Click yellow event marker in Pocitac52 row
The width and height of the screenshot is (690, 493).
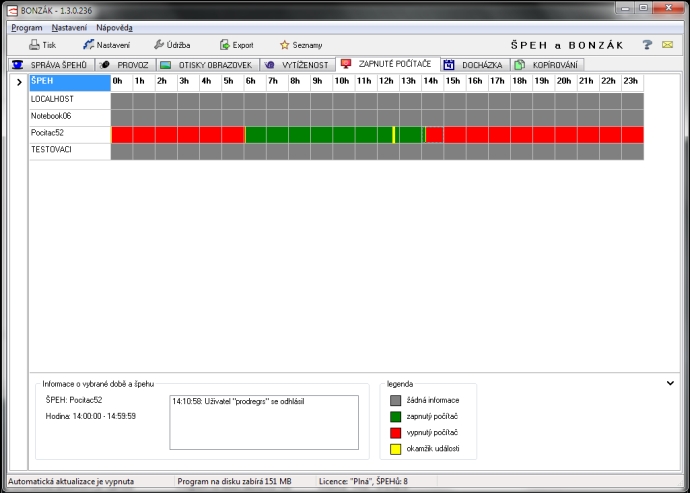point(393,135)
